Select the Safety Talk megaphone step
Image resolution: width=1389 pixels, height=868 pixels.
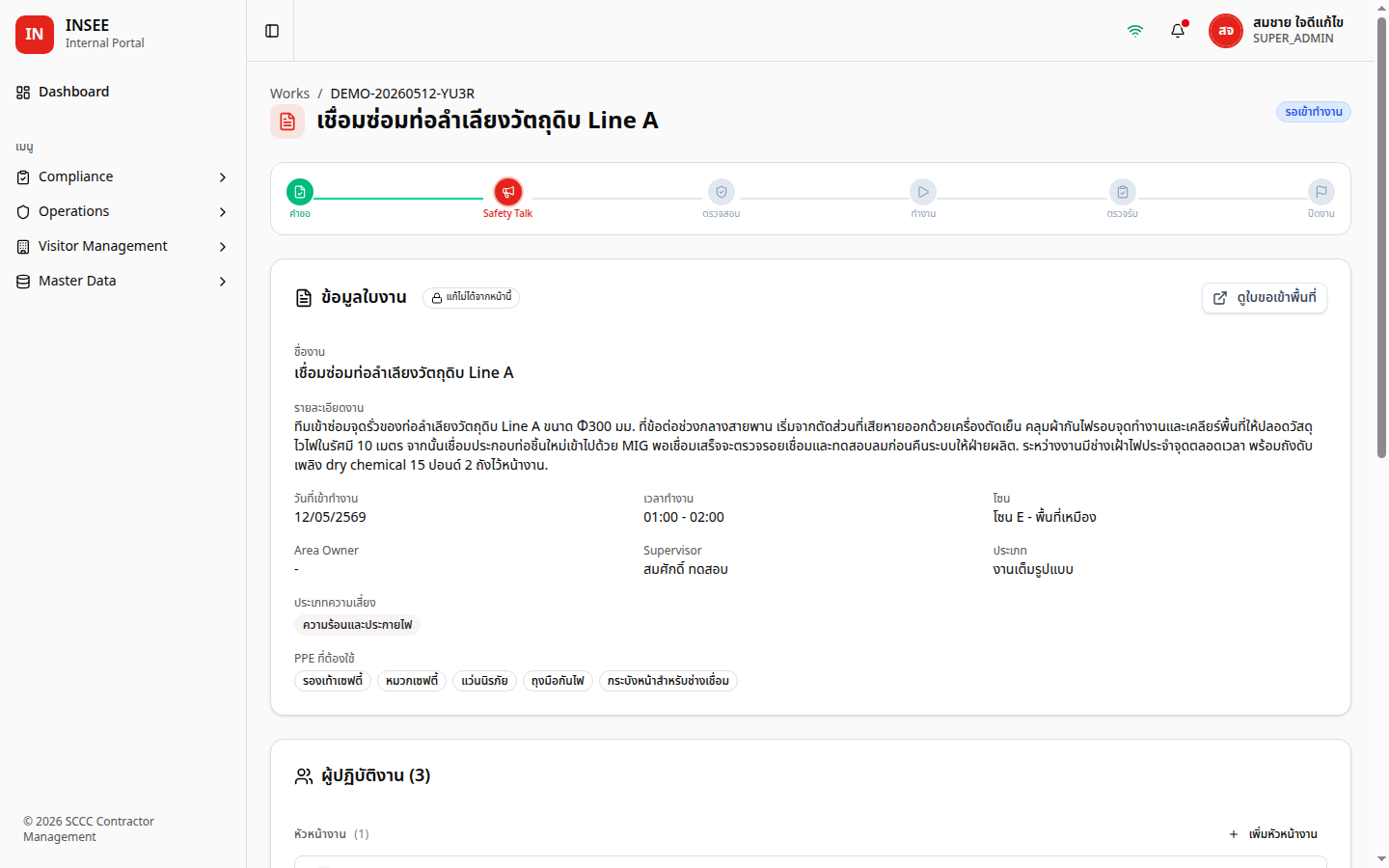[507, 192]
